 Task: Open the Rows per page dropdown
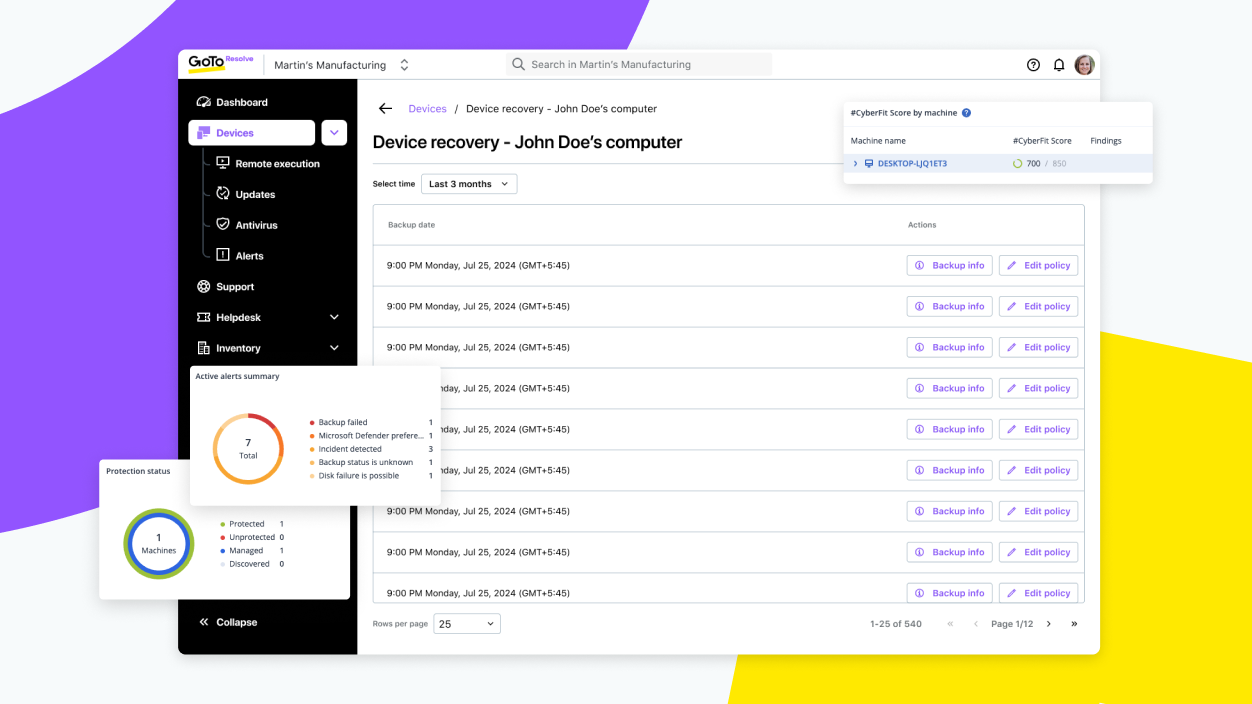click(x=466, y=623)
